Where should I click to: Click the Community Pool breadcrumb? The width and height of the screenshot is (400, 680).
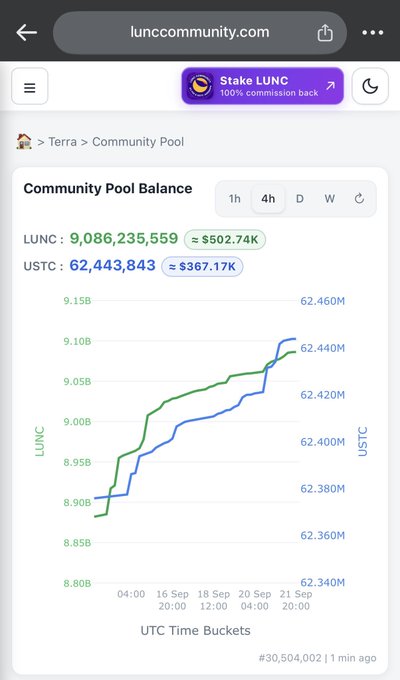tap(138, 142)
